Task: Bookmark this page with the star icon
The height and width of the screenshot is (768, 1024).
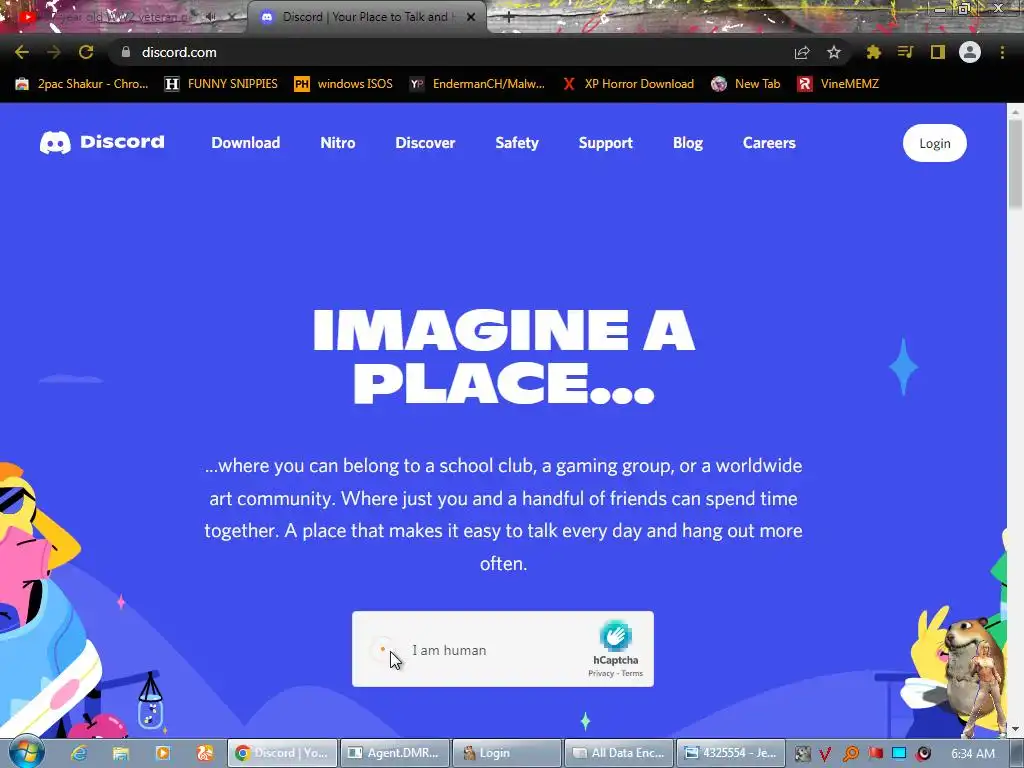Action: tap(834, 52)
